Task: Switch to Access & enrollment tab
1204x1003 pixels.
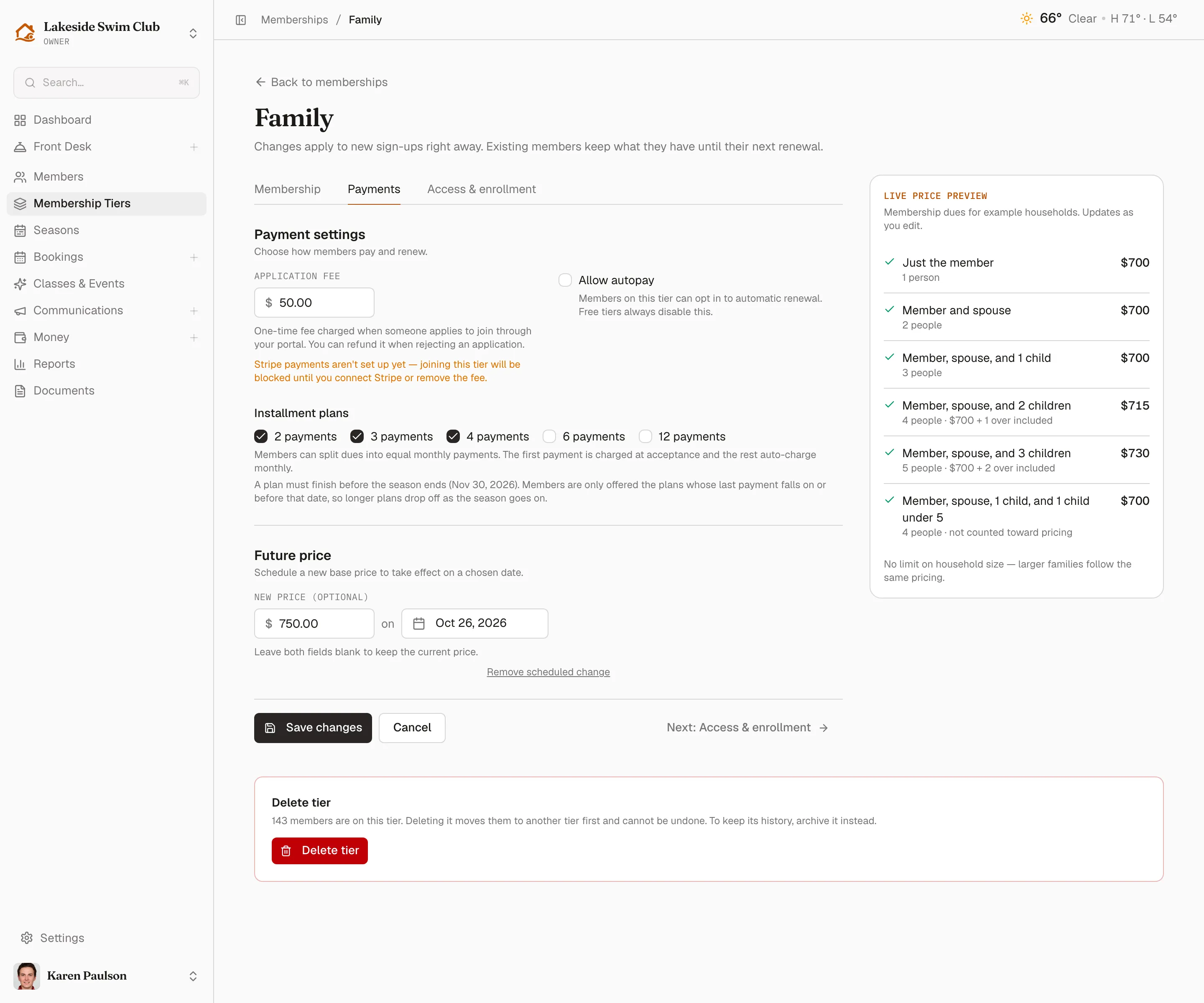Action: 482,189
